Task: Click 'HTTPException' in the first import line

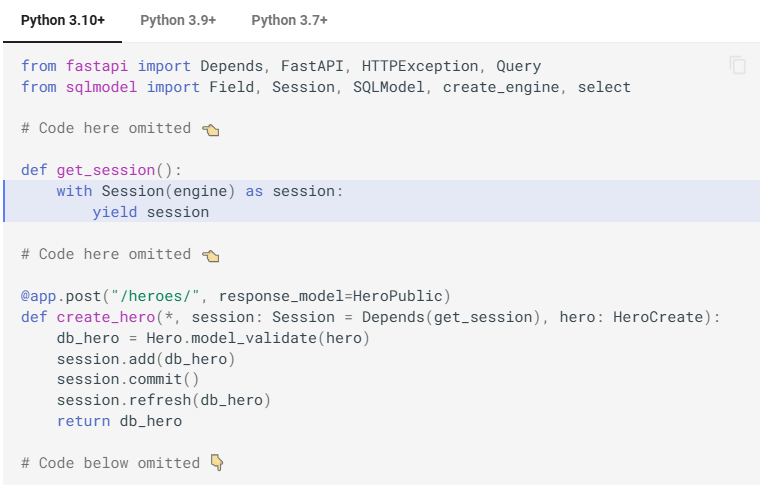Action: pyautogui.click(x=420, y=66)
